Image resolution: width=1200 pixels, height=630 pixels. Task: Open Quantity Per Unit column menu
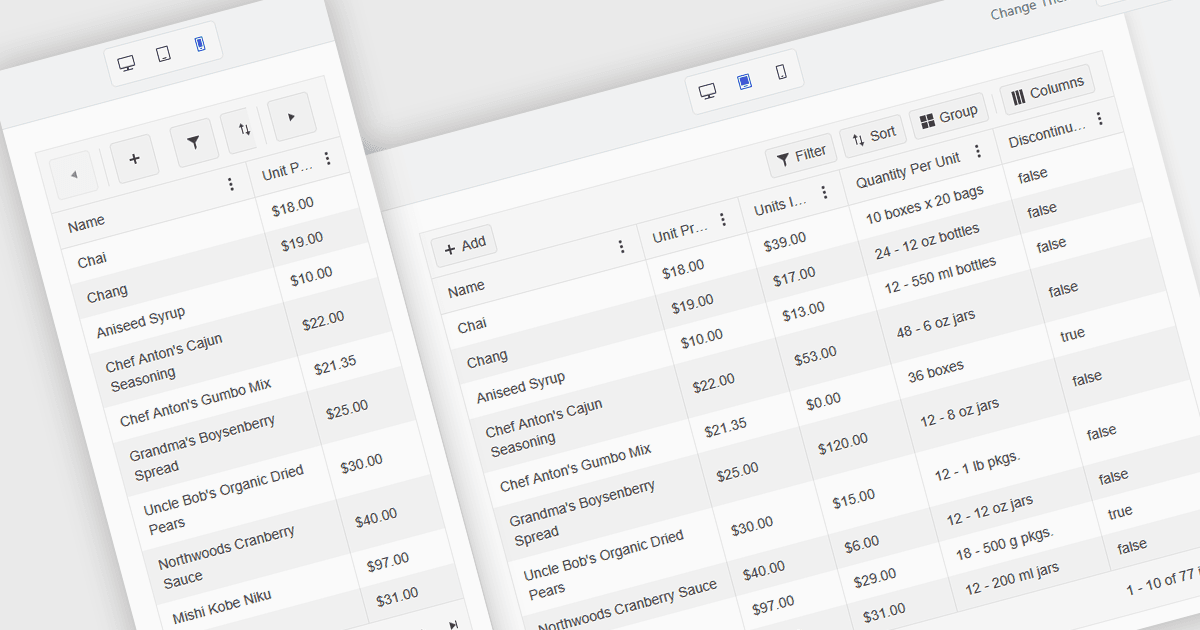coord(978,152)
